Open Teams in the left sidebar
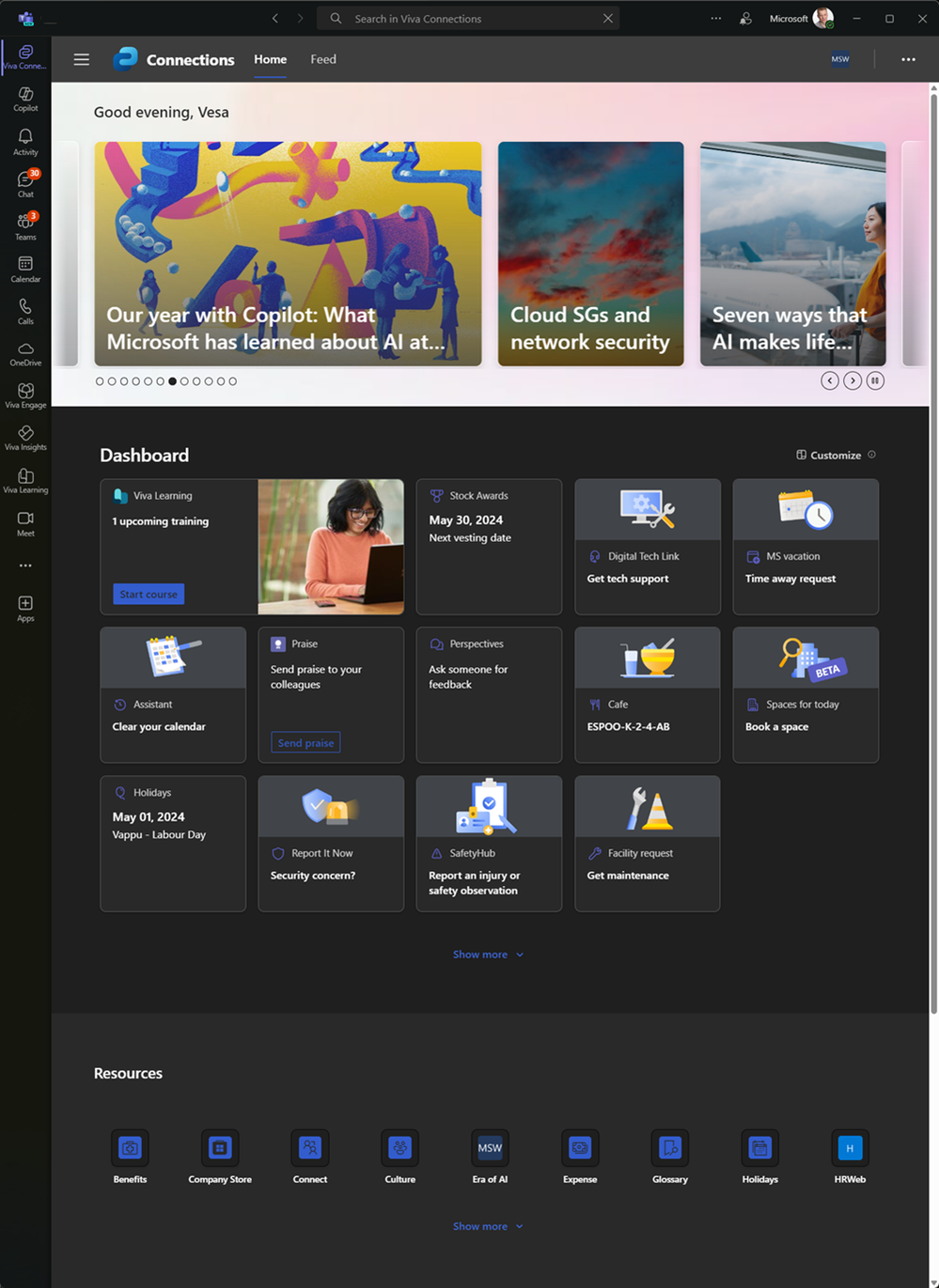The image size is (939, 1288). pos(25,226)
